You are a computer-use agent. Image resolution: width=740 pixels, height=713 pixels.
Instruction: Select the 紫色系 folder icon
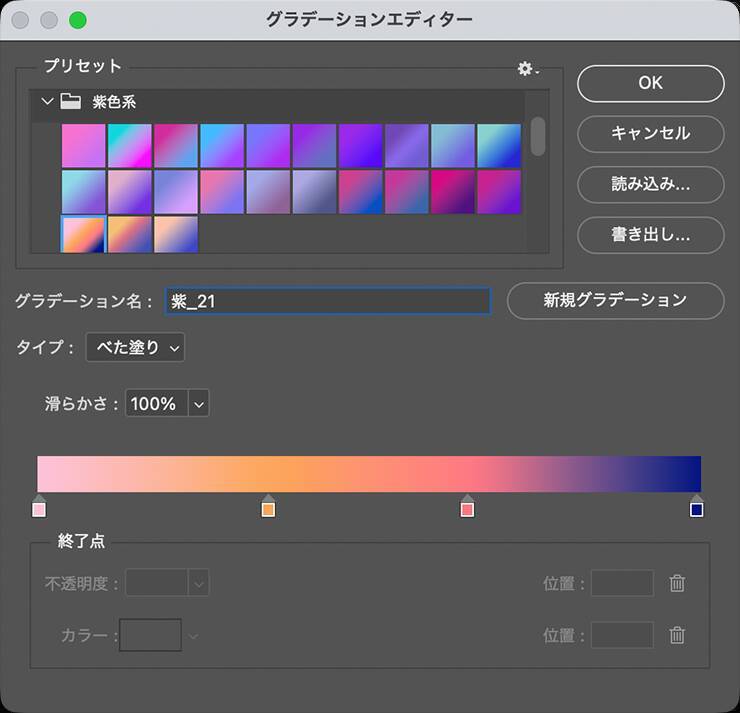[70, 101]
